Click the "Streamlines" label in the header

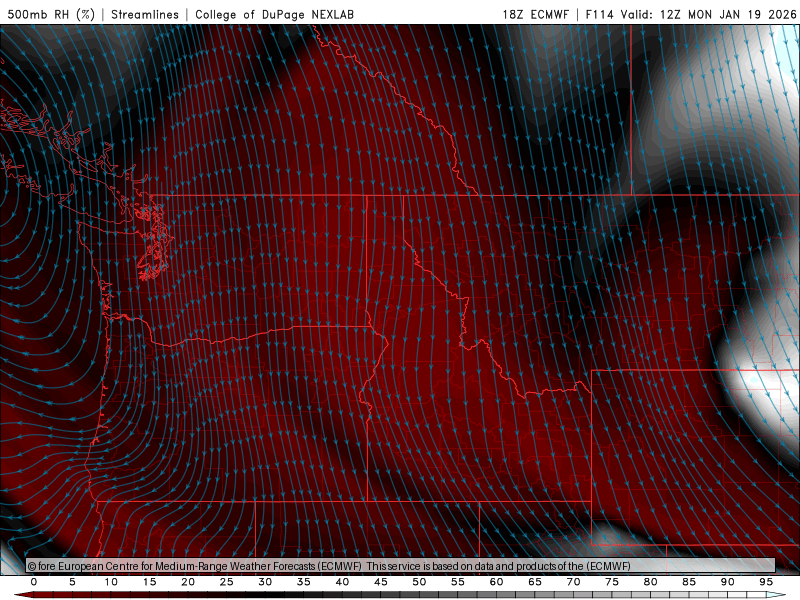(145, 14)
